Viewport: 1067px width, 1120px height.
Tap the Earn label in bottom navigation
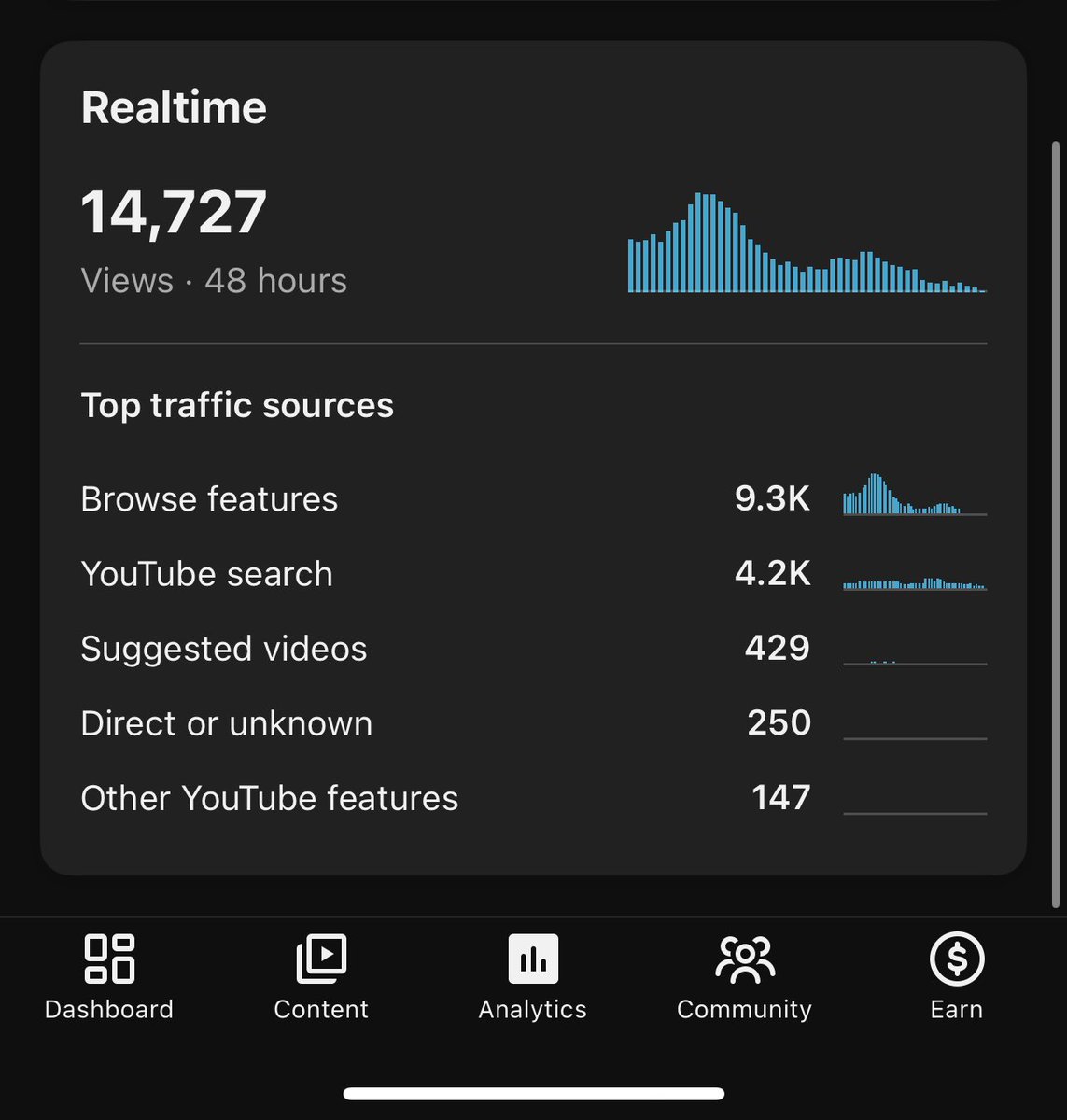[x=957, y=1009]
